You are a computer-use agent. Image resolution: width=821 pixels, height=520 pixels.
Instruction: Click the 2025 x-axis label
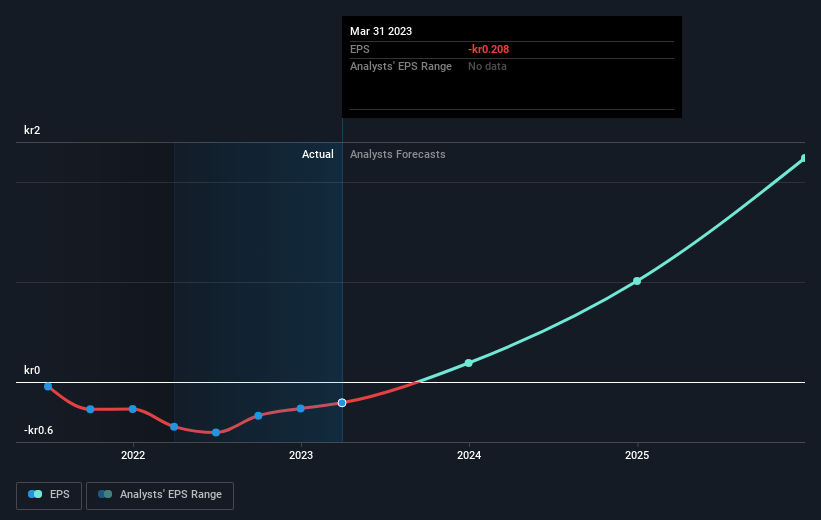coord(637,455)
